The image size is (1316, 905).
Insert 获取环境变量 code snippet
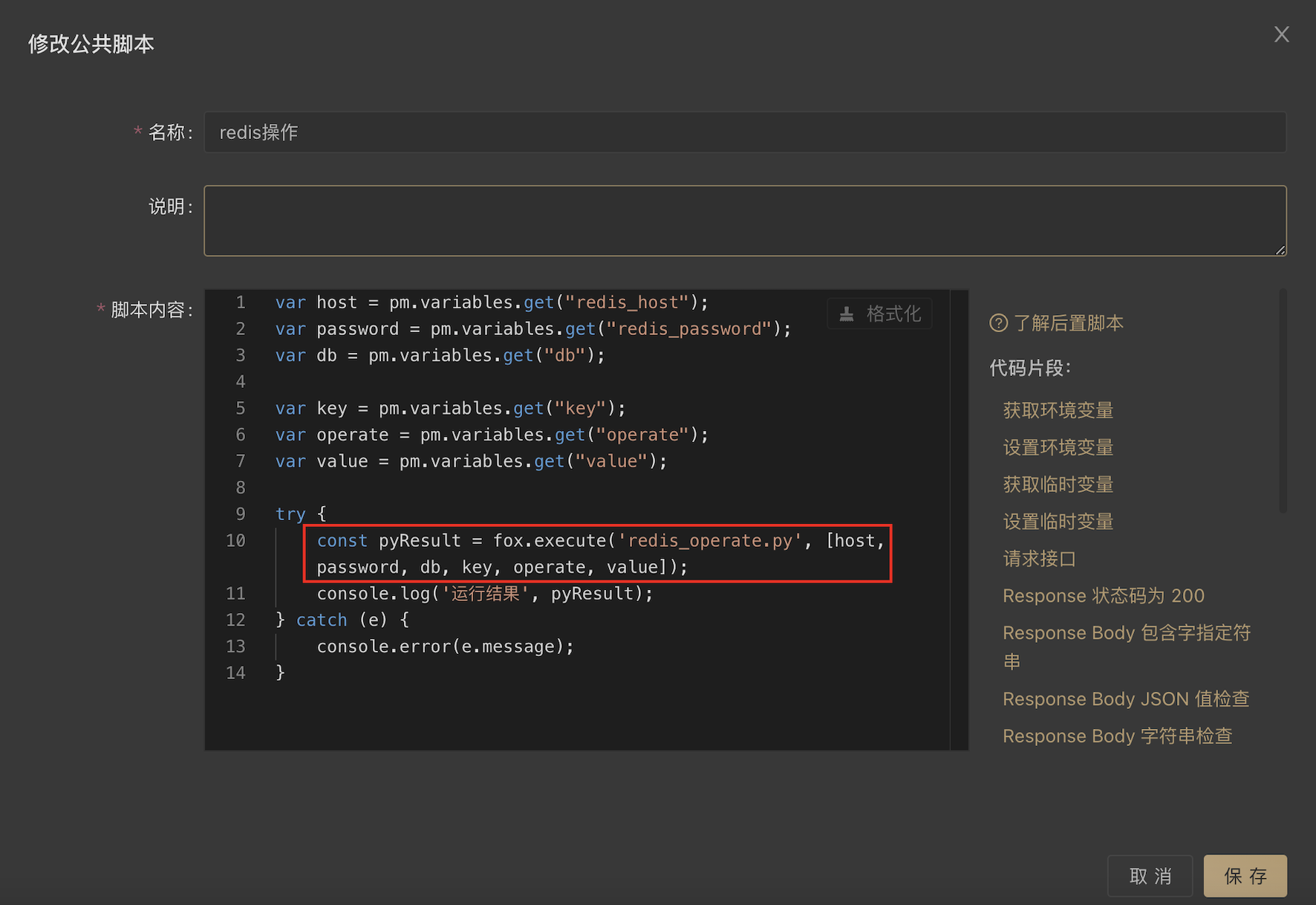pyautogui.click(x=1058, y=410)
